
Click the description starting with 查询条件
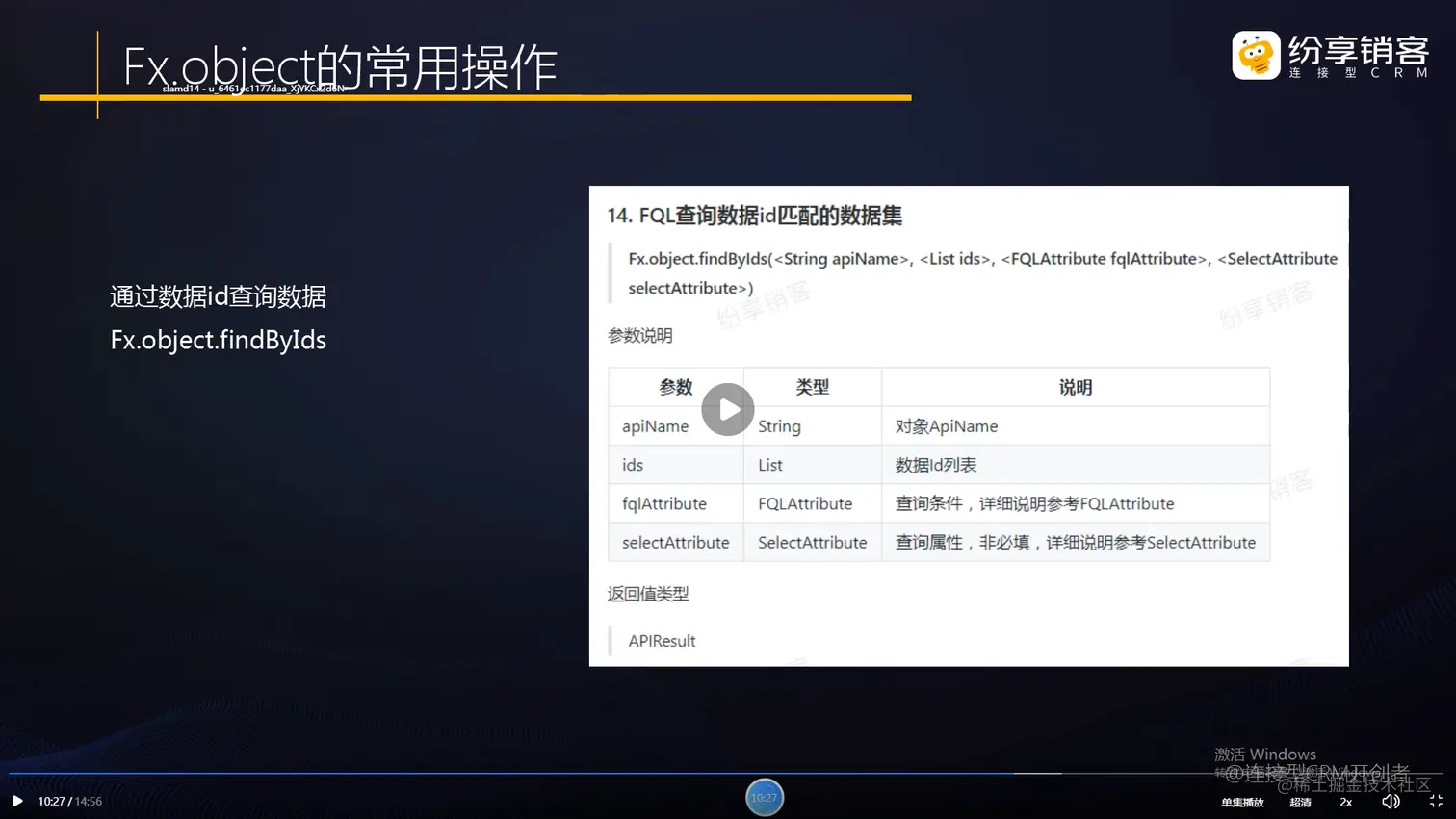click(x=1035, y=503)
